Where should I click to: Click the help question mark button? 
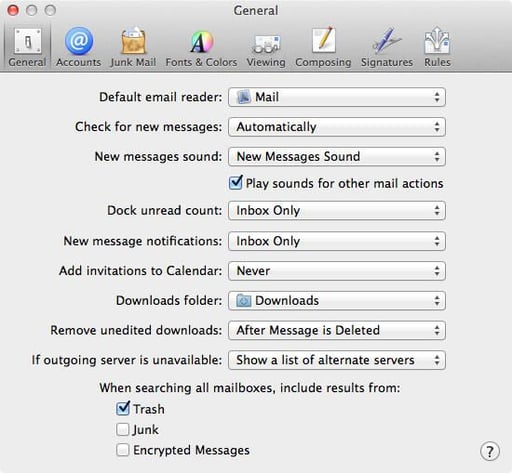coord(490,452)
